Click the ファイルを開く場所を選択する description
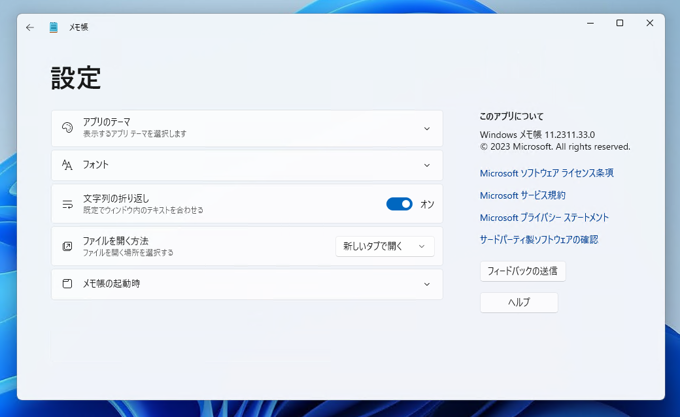Viewport: 680px width, 417px height. click(128, 253)
